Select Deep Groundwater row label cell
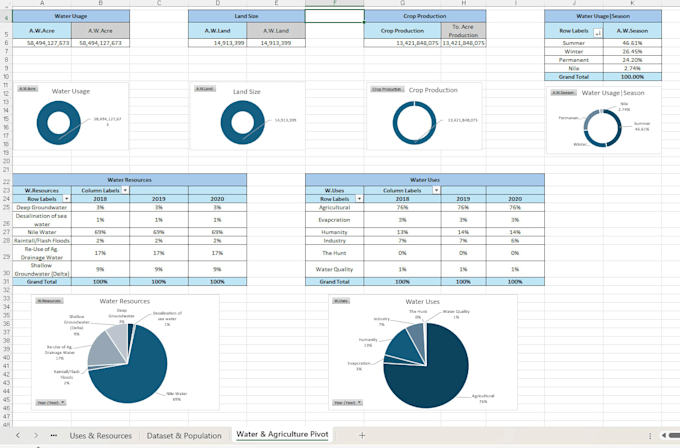The height and width of the screenshot is (448, 680). 42,207
